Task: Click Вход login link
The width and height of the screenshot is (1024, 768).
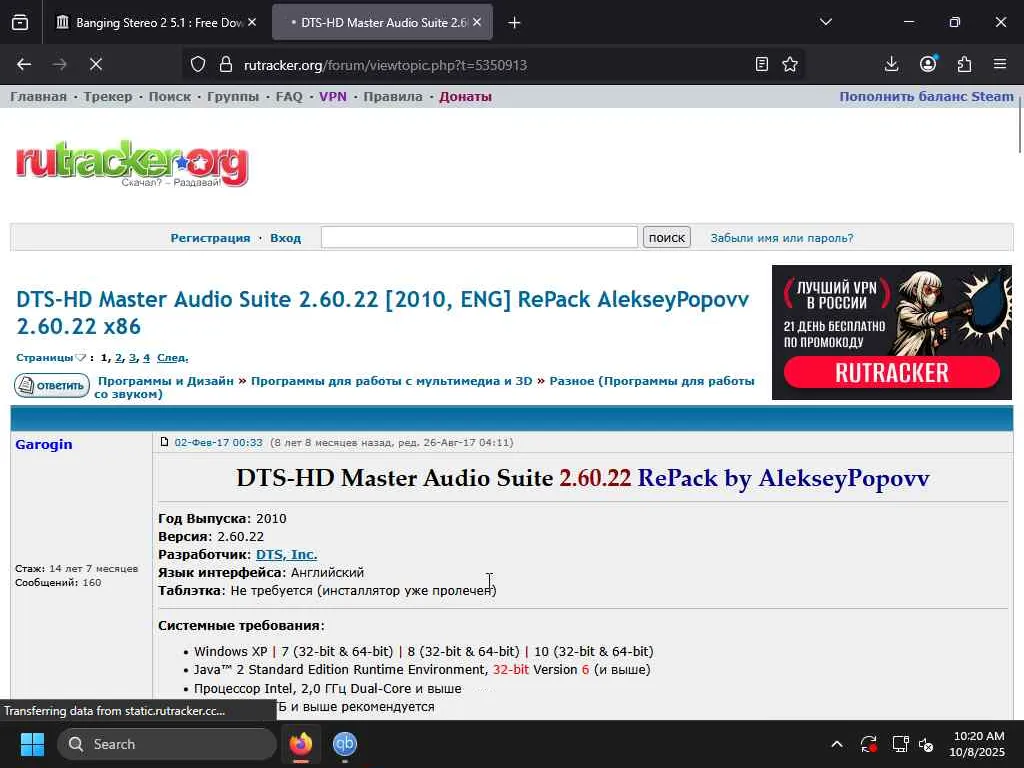Action: tap(285, 238)
